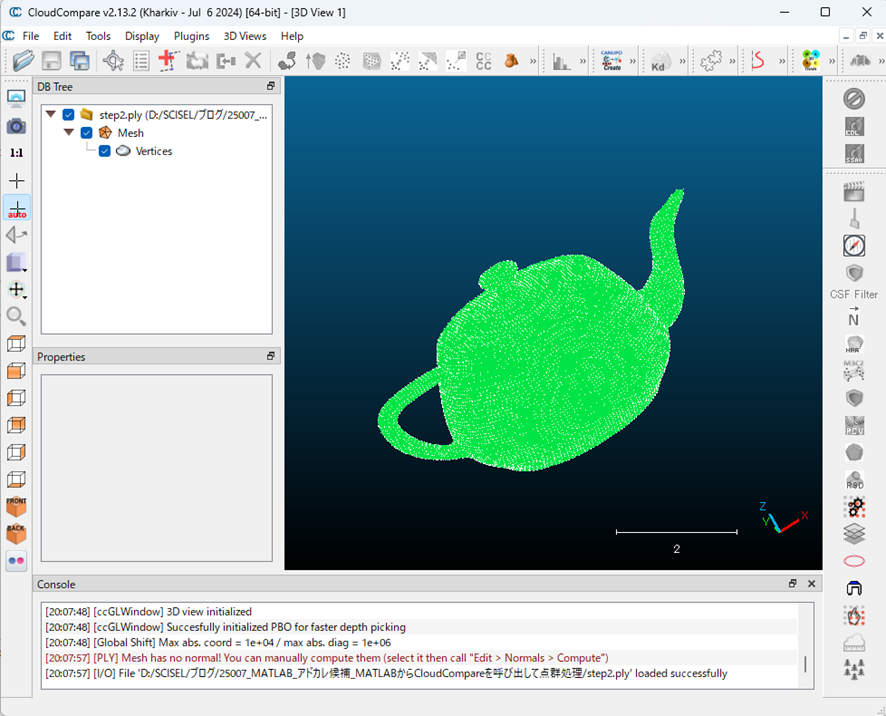Screen dimensions: 886x716
Task: Toggle the Vertices checkbox
Action: point(104,151)
